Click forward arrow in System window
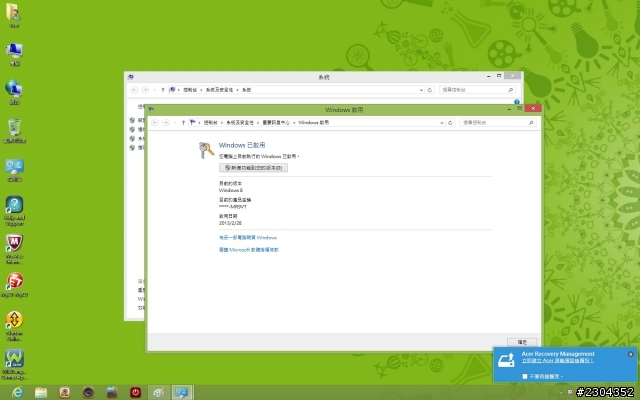 click(x=145, y=90)
